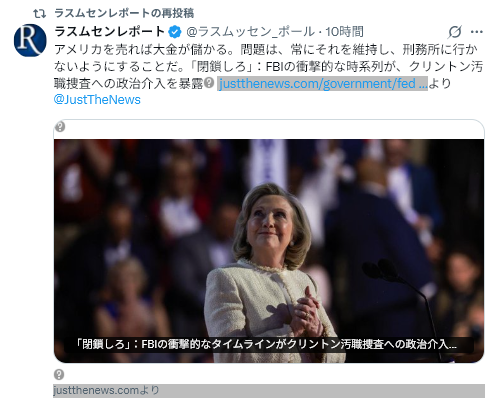Click the question mark icon below the photo
498x400 pixels.
pyautogui.click(x=59, y=374)
